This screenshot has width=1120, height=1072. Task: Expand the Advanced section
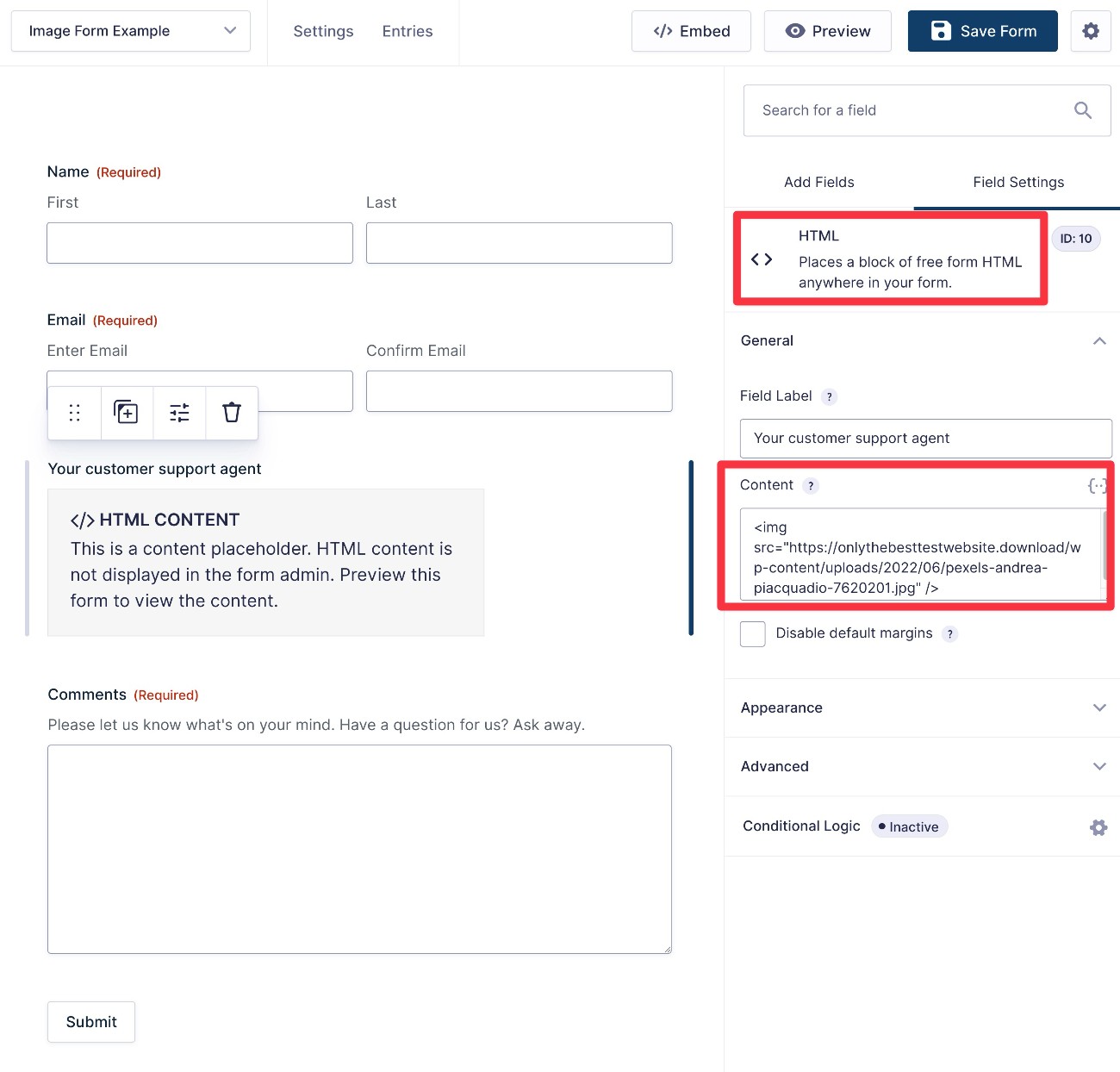pyautogui.click(x=922, y=767)
